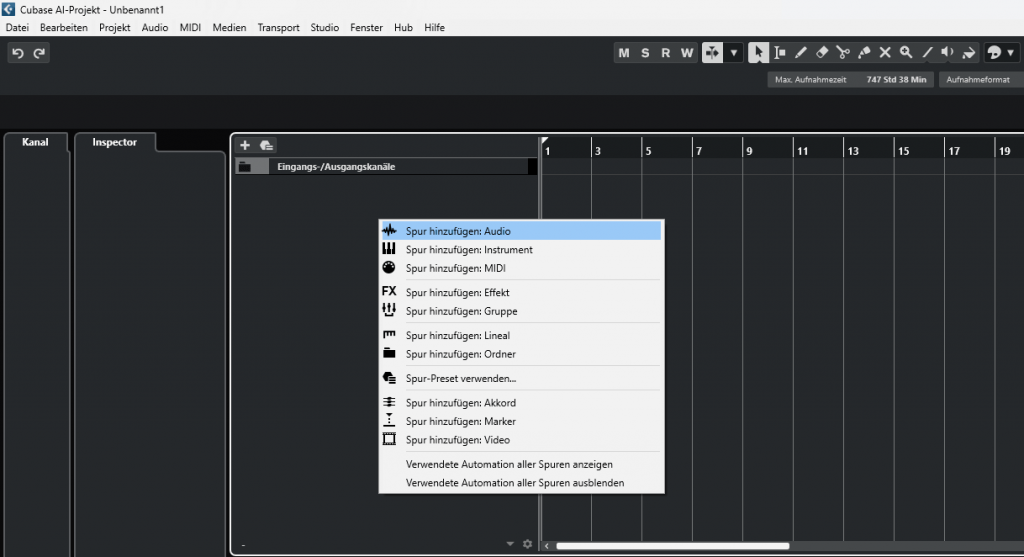Select the Glue tool
Screen dimensions: 1024x557
pyautogui.click(x=864, y=53)
